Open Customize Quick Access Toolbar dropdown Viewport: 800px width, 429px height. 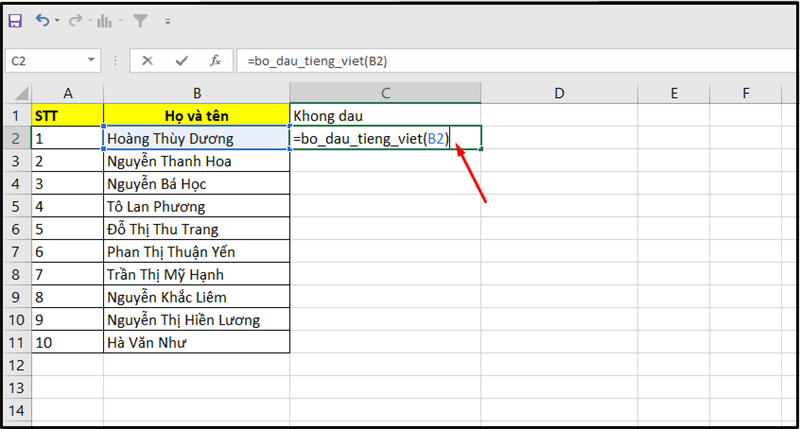pyautogui.click(x=168, y=21)
